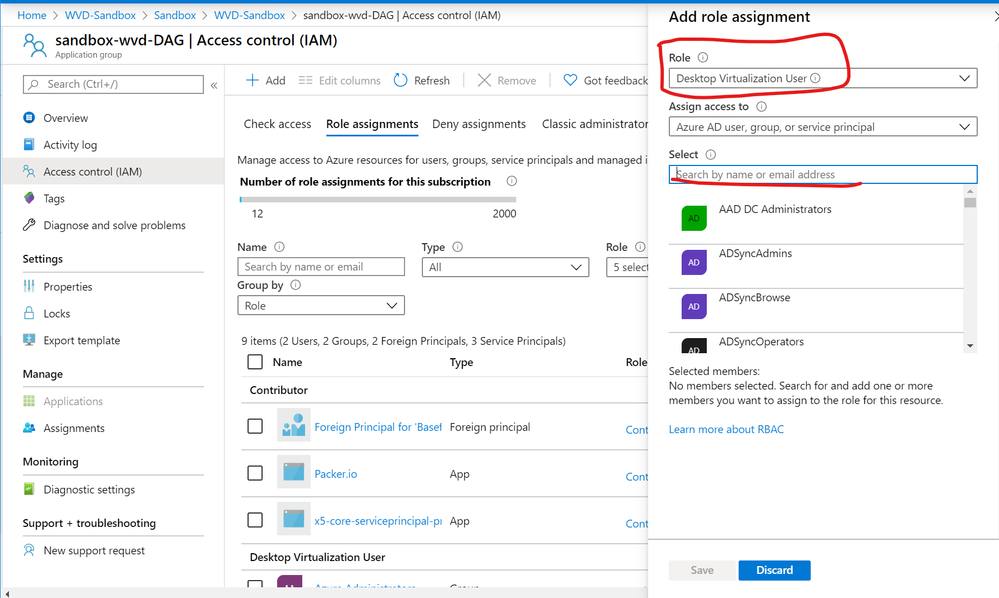Select ADSyncBrowse from the member list

point(816,310)
